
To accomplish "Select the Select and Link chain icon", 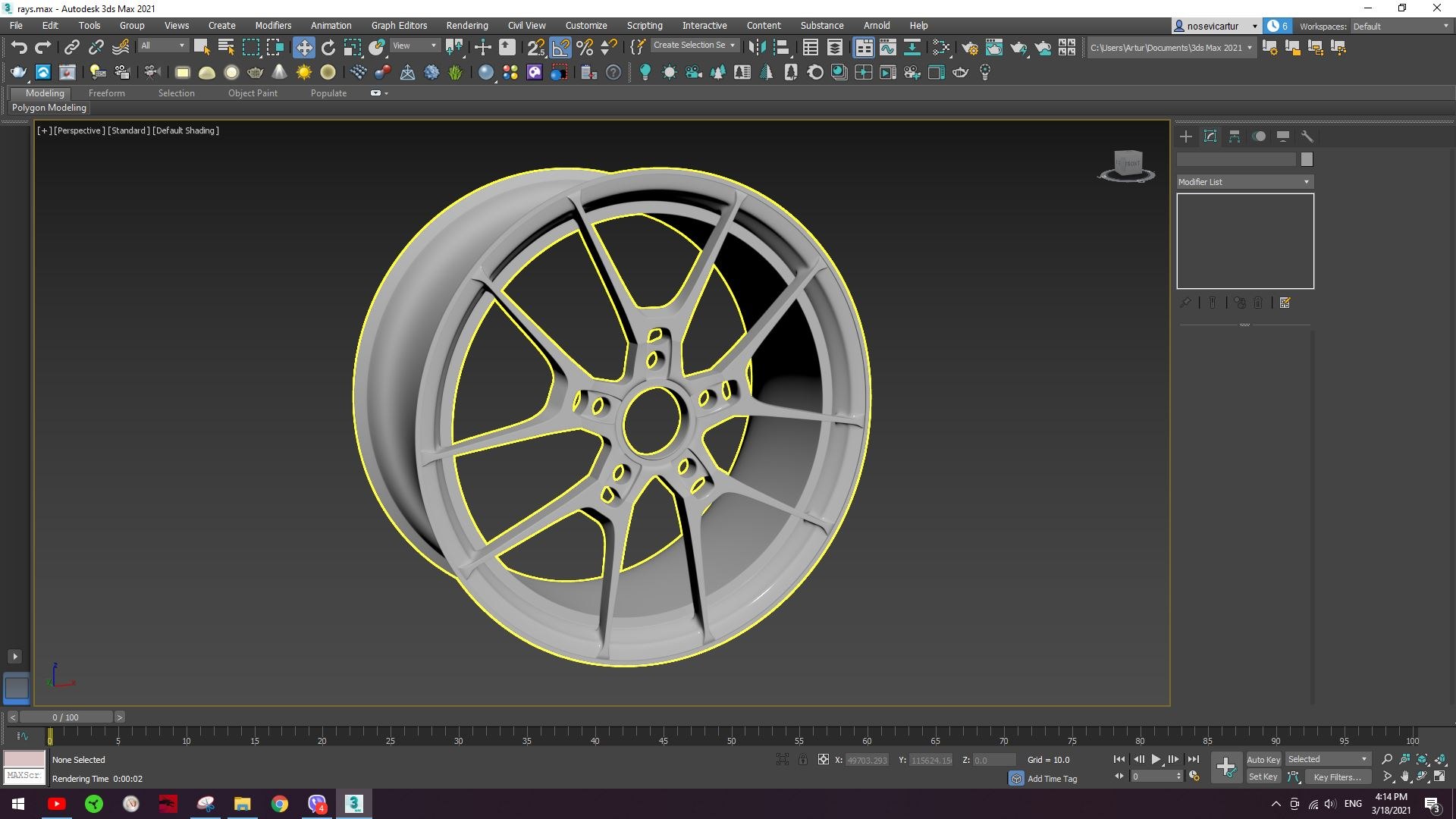I will tap(71, 48).
